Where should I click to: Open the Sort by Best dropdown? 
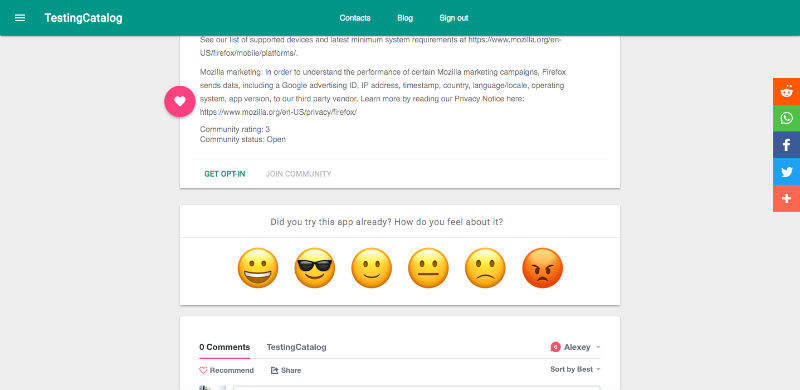coord(575,369)
